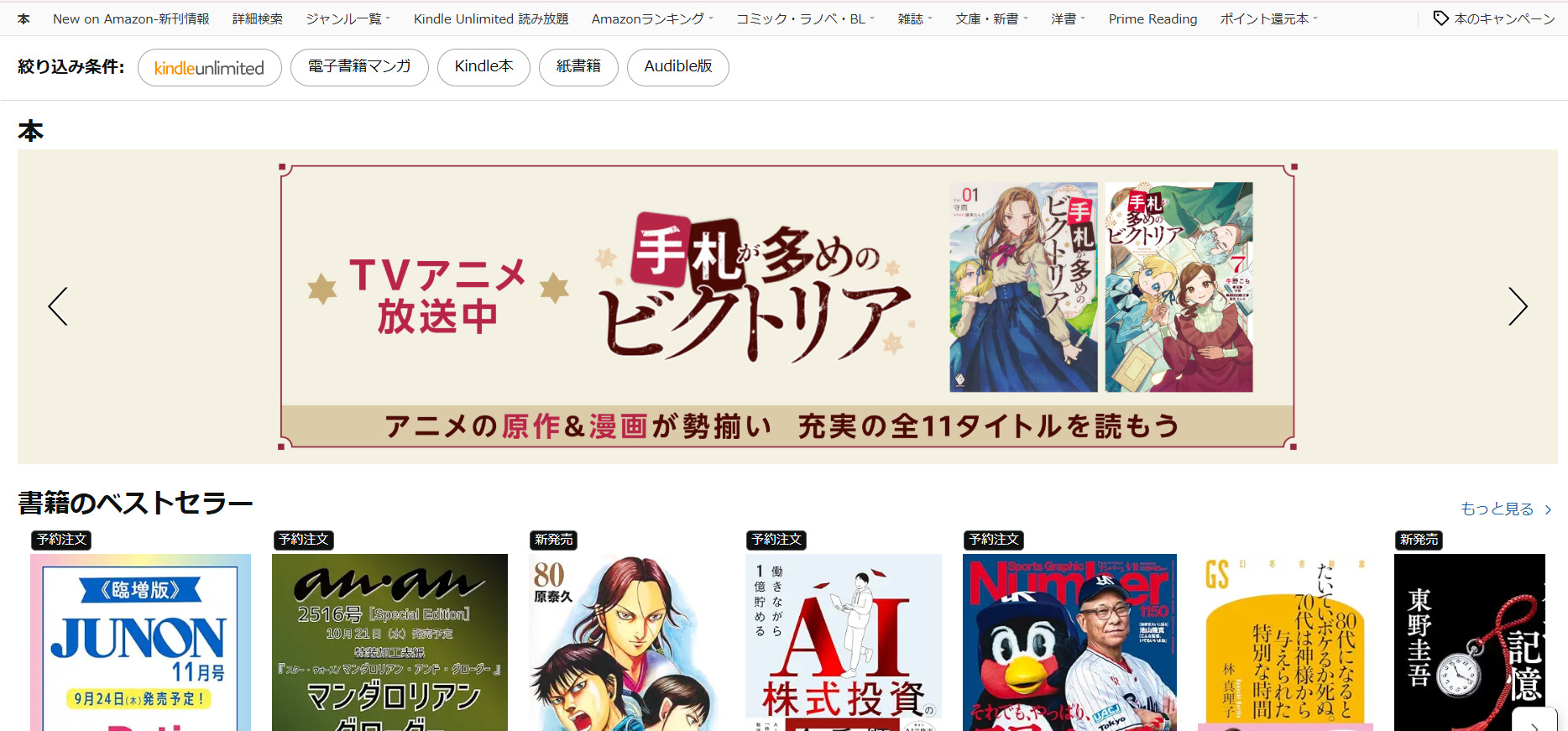The width and height of the screenshot is (1568, 731).
Task: Open Prime Reading menu item
Action: click(x=1152, y=18)
